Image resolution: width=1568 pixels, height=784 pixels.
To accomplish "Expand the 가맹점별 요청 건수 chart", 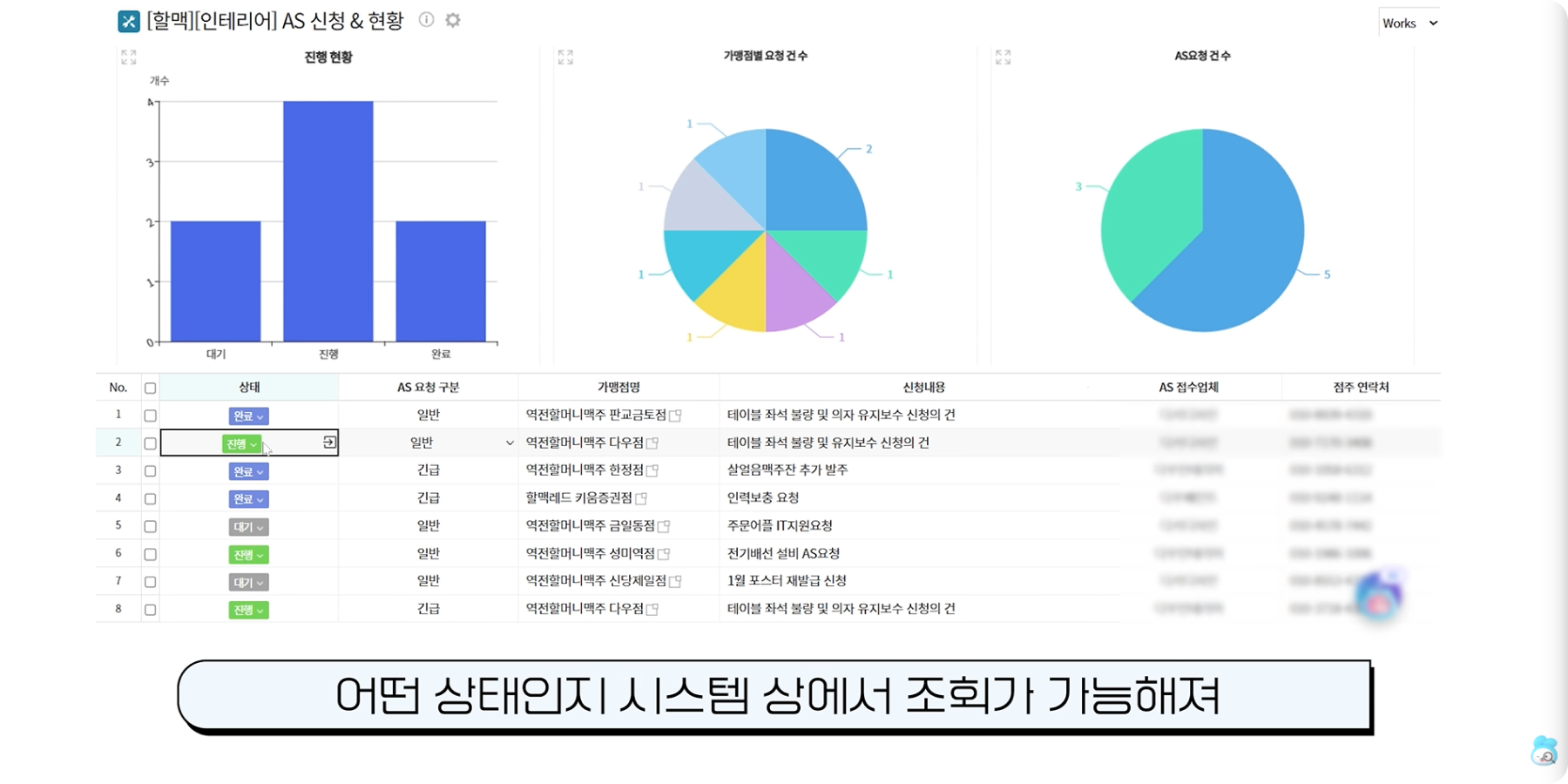I will coord(564,57).
